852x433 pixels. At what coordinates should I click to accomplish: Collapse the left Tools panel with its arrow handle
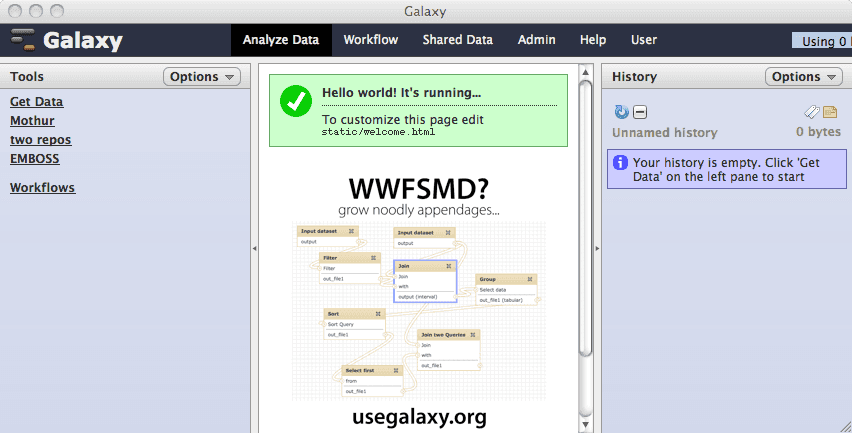tap(253, 248)
